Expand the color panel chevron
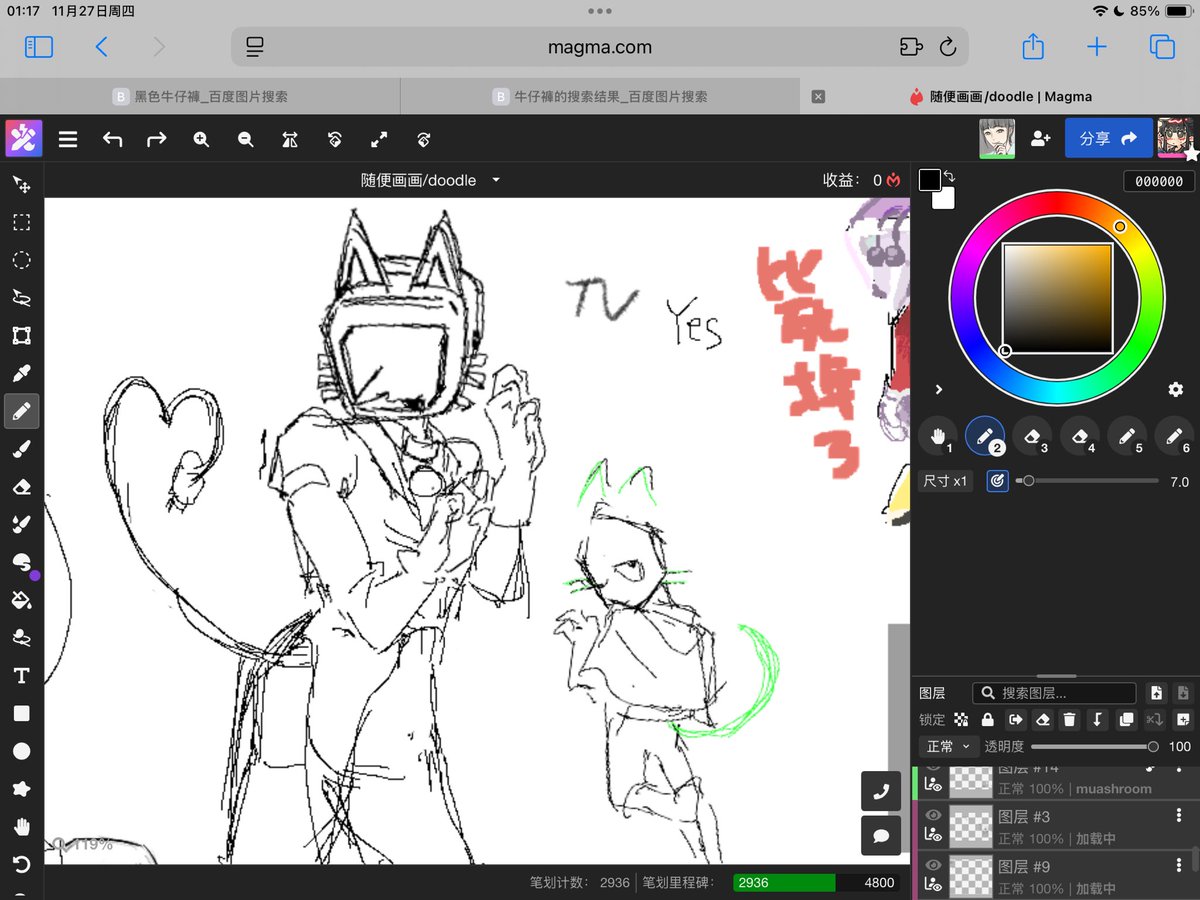Viewport: 1200px width, 900px height. [939, 390]
